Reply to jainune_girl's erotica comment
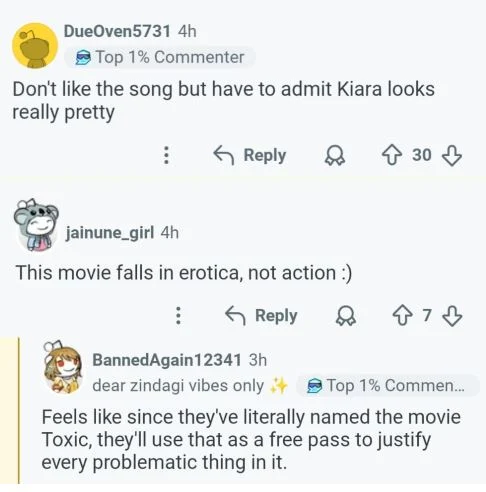 pos(261,315)
